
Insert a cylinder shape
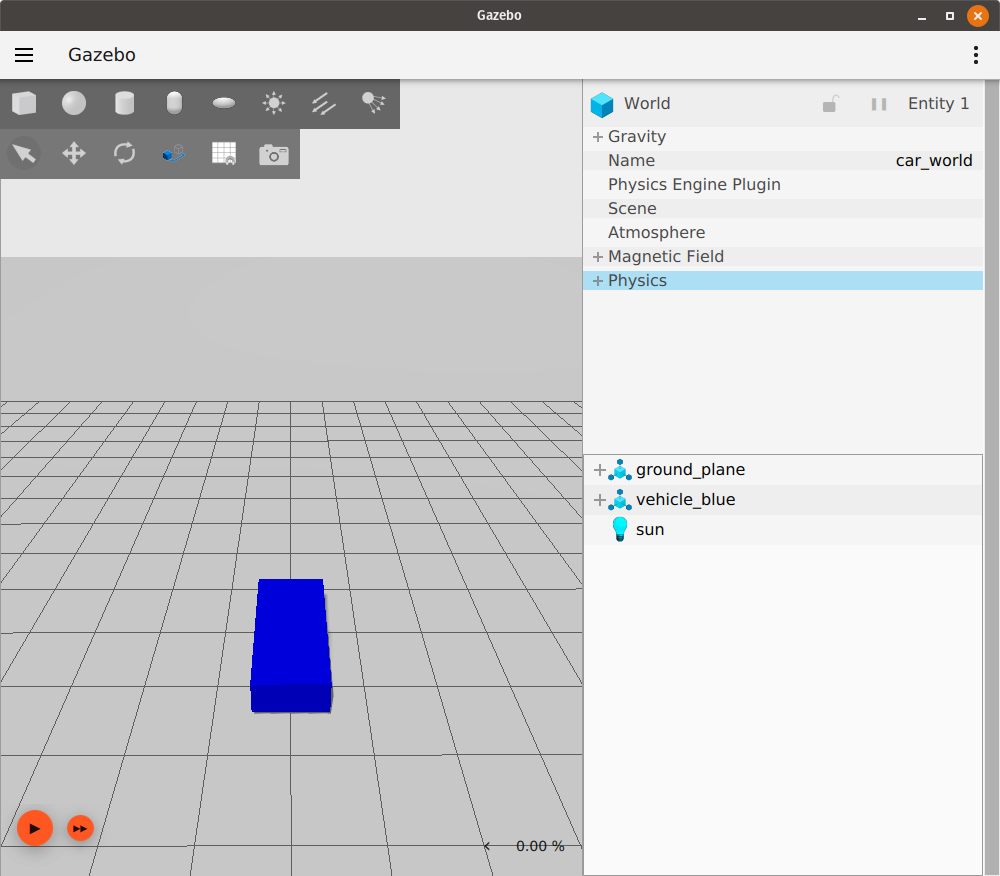[124, 103]
